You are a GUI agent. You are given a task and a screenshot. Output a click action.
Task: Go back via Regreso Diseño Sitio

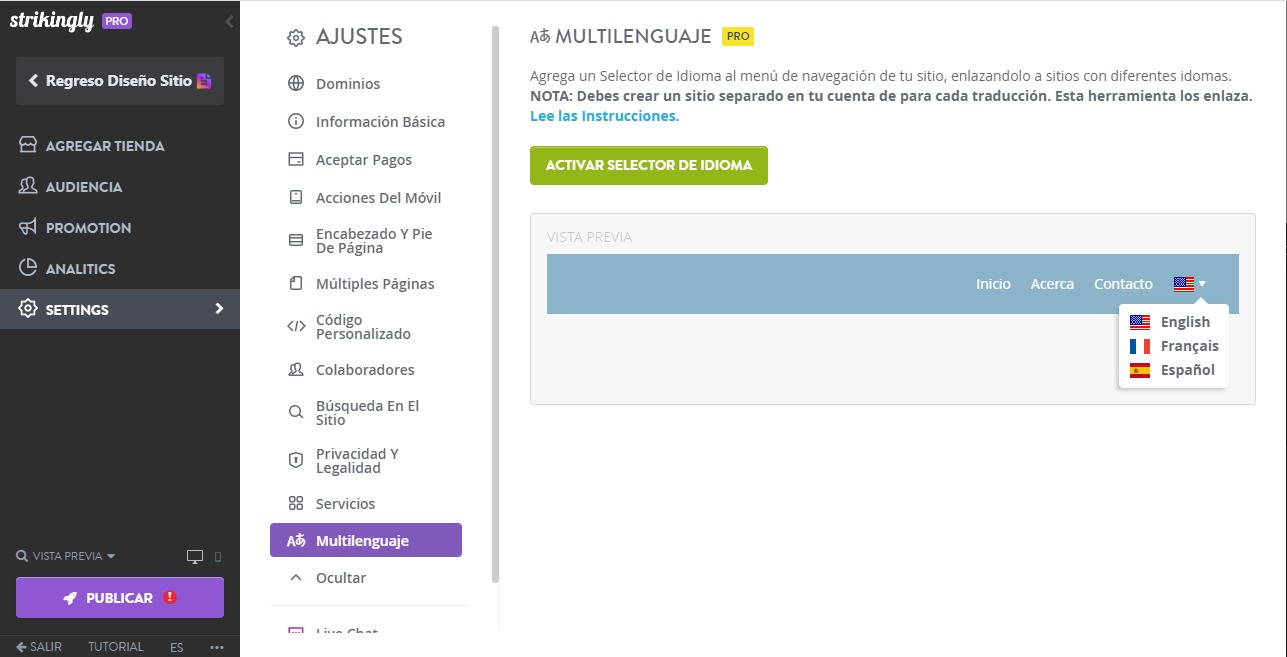point(120,81)
